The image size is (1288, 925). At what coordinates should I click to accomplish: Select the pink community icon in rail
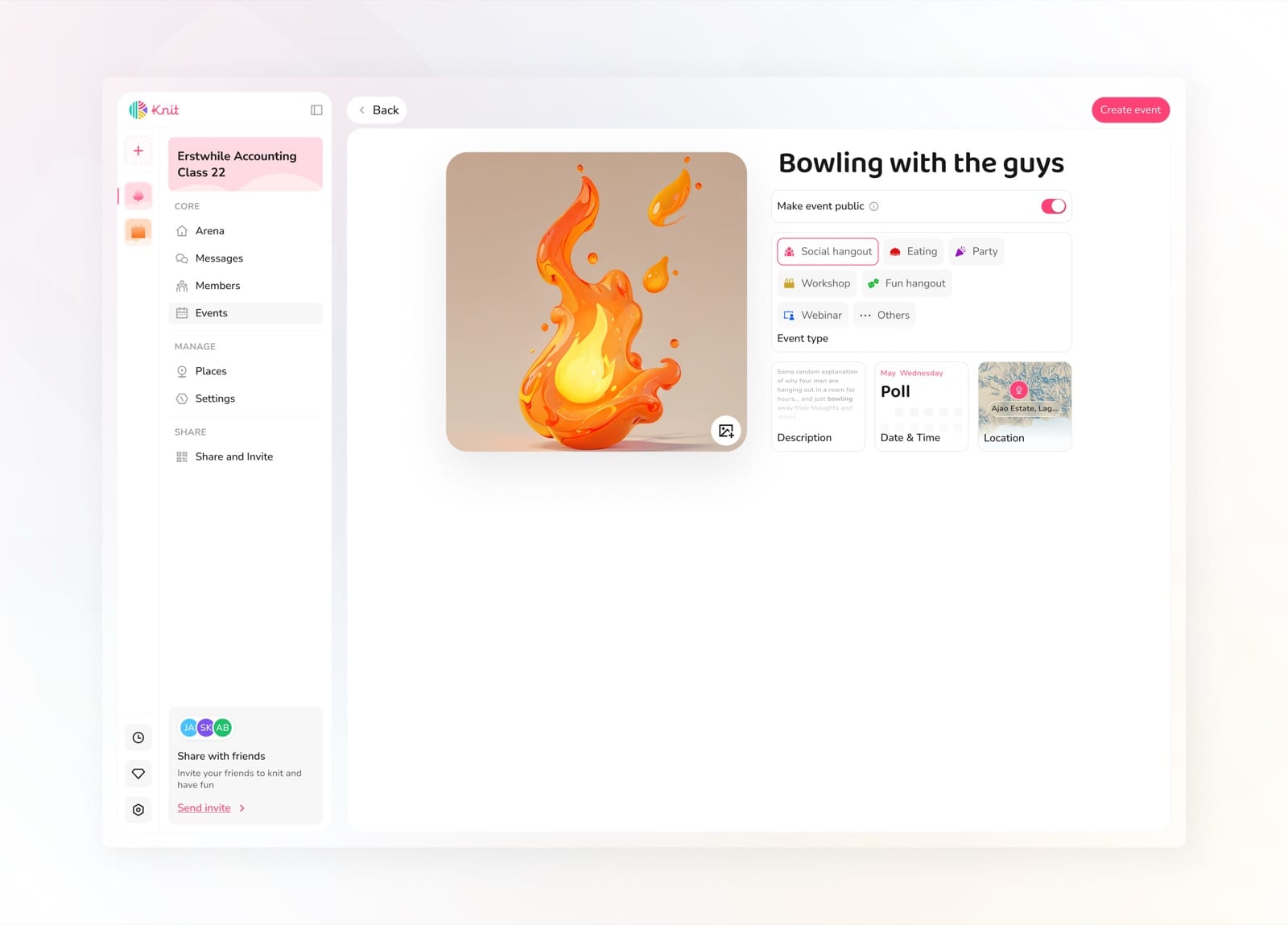click(138, 196)
